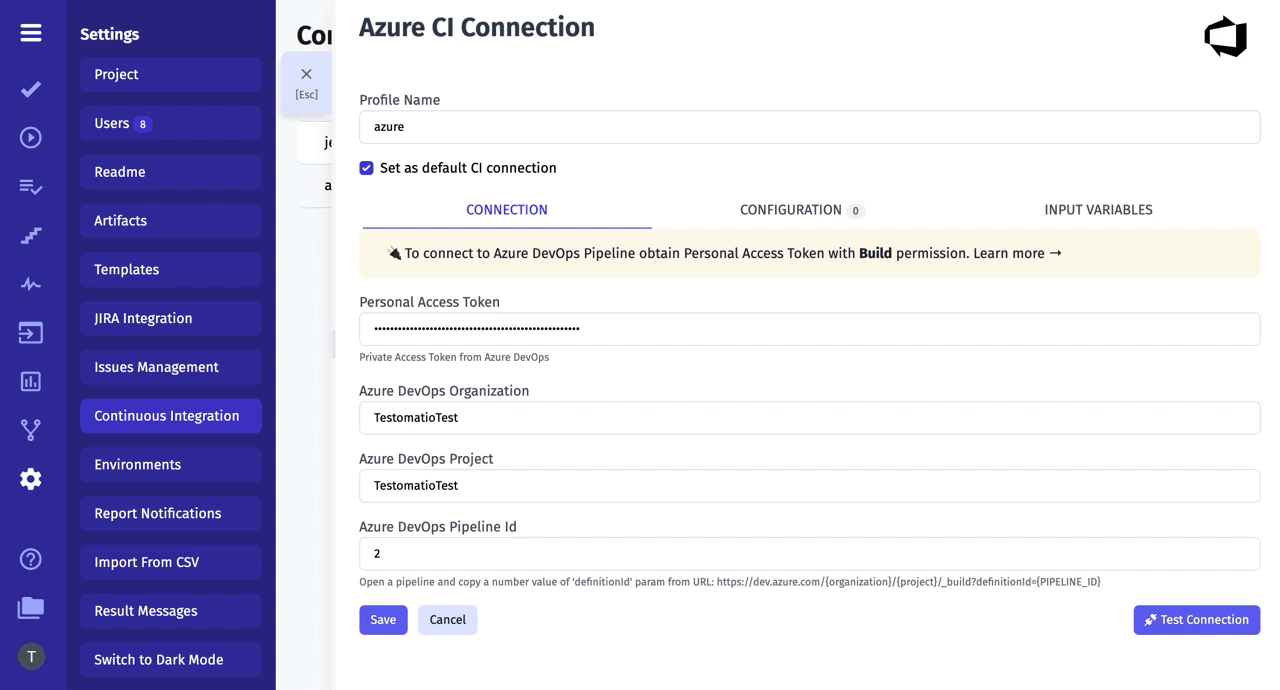Image resolution: width=1280 pixels, height=690 pixels.
Task: Open Readme settings
Action: 171,172
